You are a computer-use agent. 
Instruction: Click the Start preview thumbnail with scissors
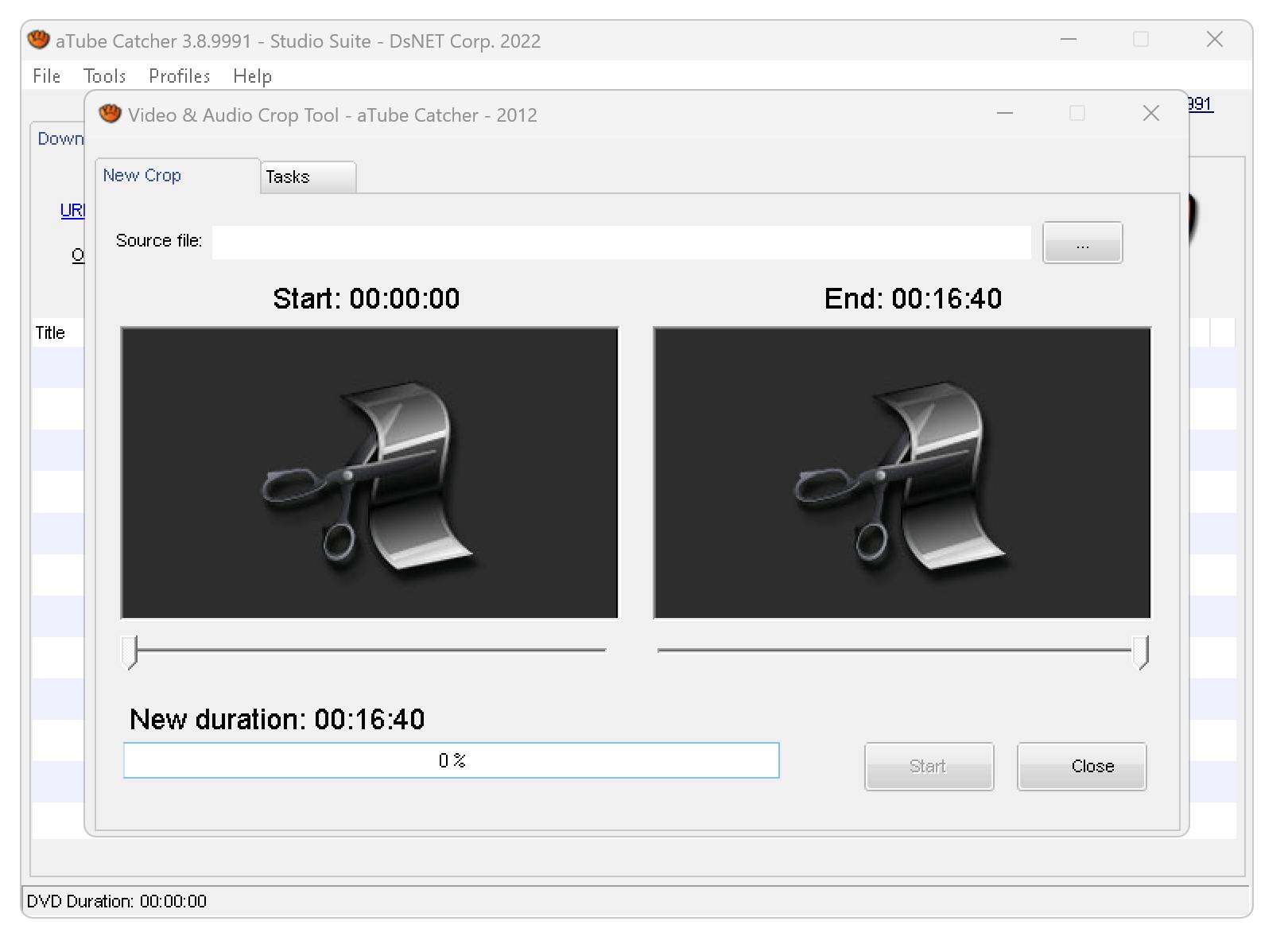pos(369,472)
